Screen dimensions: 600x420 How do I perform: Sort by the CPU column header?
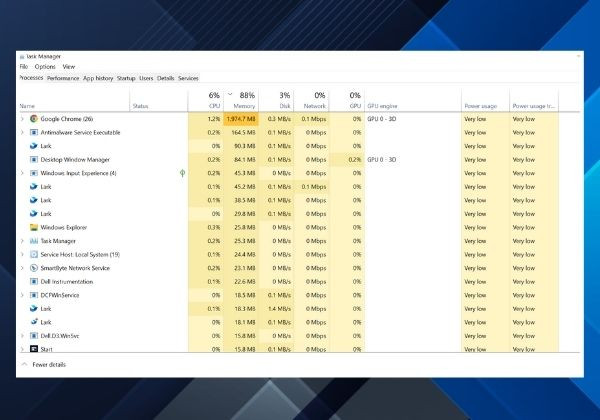click(x=205, y=101)
